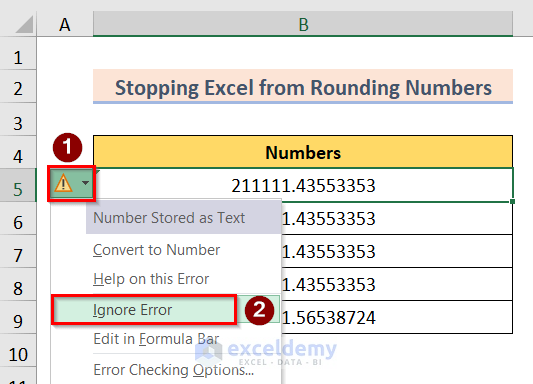Open the error options dropdown arrow
Screen dimensions: 533x384
click(85, 183)
